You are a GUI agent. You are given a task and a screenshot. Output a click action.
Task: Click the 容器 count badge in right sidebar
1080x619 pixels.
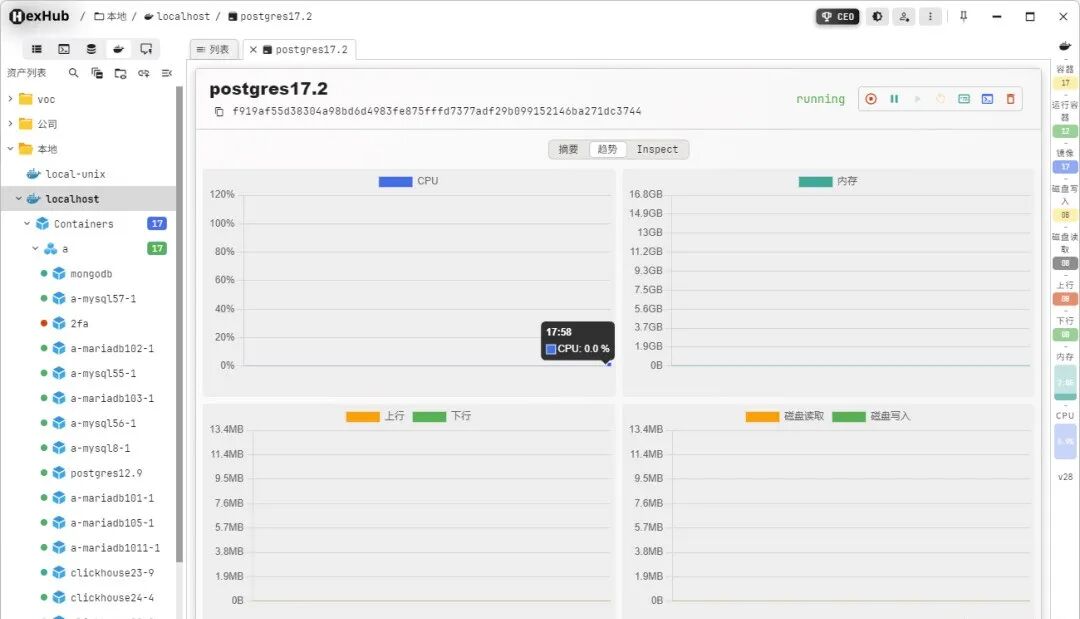(x=1065, y=83)
